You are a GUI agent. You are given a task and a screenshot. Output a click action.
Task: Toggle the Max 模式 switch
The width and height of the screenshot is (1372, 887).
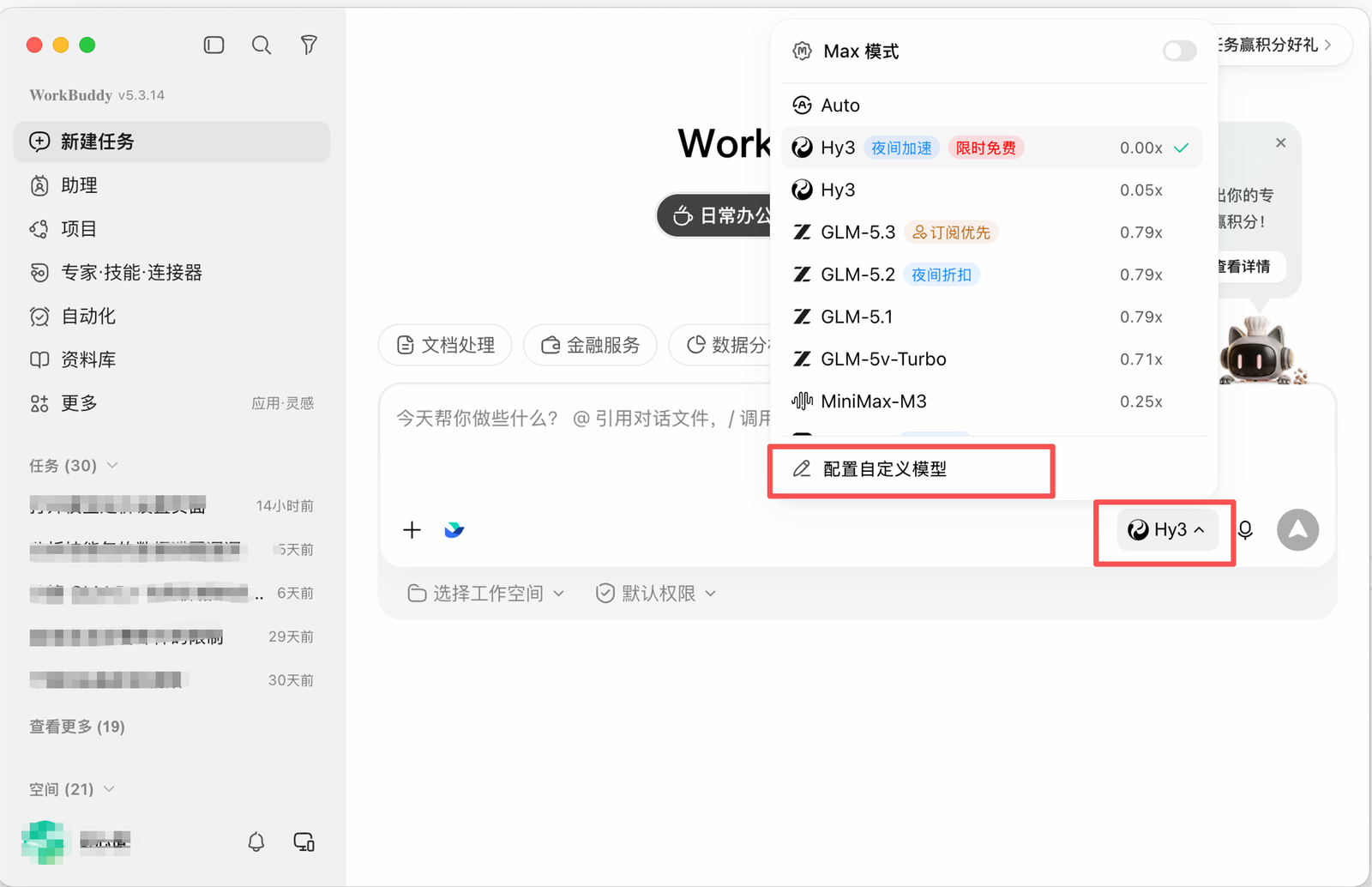click(1179, 51)
